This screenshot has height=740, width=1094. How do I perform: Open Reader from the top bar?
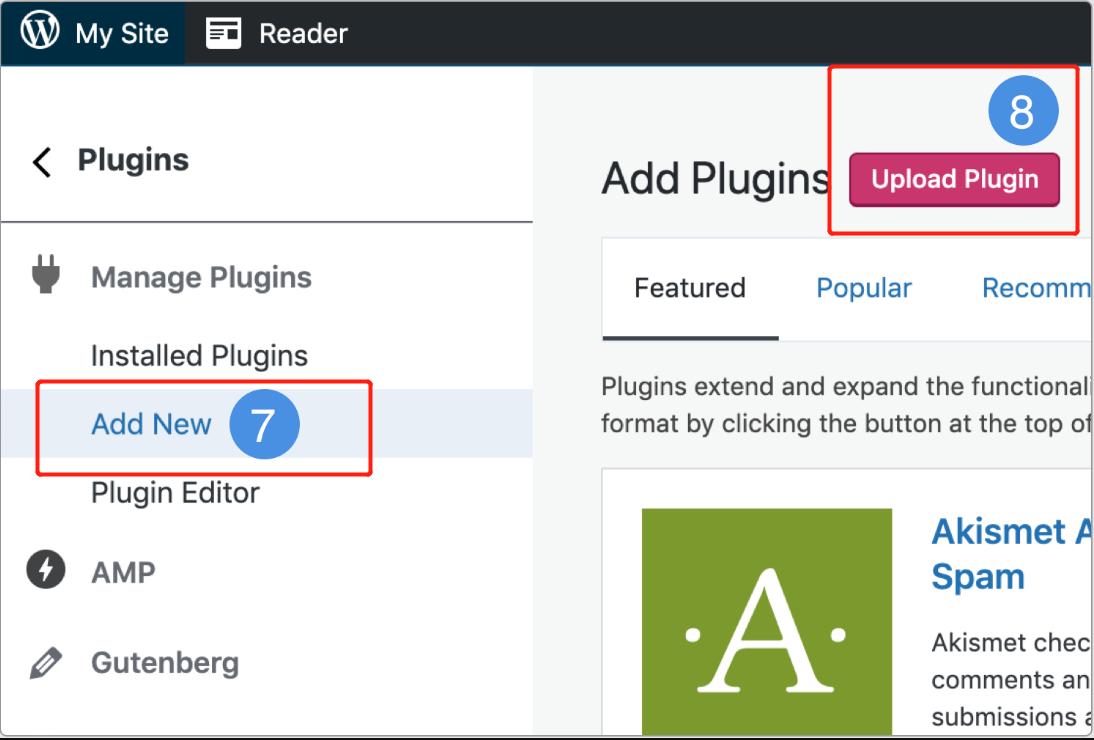303,33
